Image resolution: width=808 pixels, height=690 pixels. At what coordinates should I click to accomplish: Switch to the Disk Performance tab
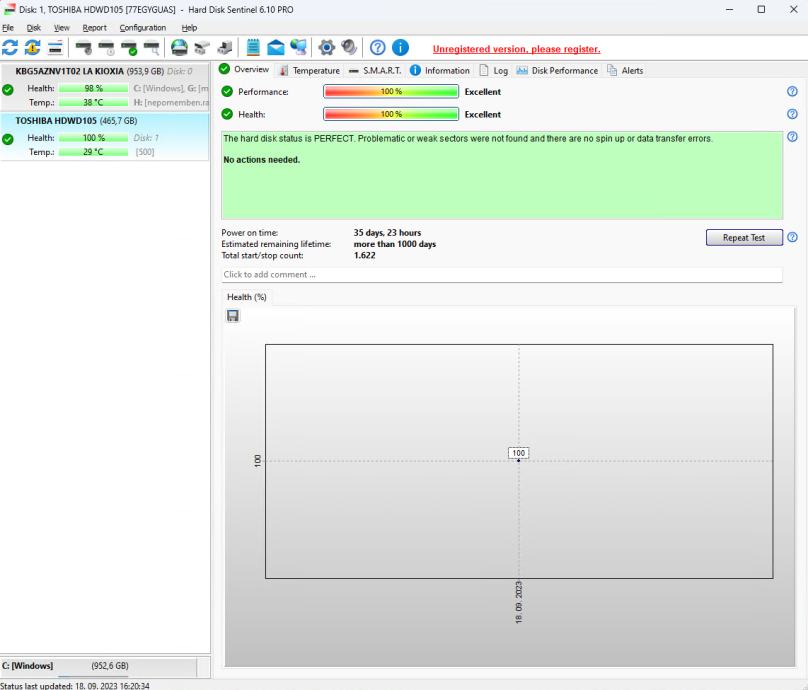click(558, 71)
